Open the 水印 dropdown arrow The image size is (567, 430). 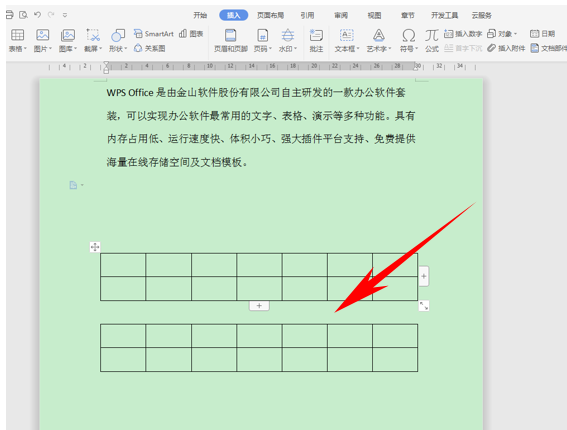coord(296,48)
